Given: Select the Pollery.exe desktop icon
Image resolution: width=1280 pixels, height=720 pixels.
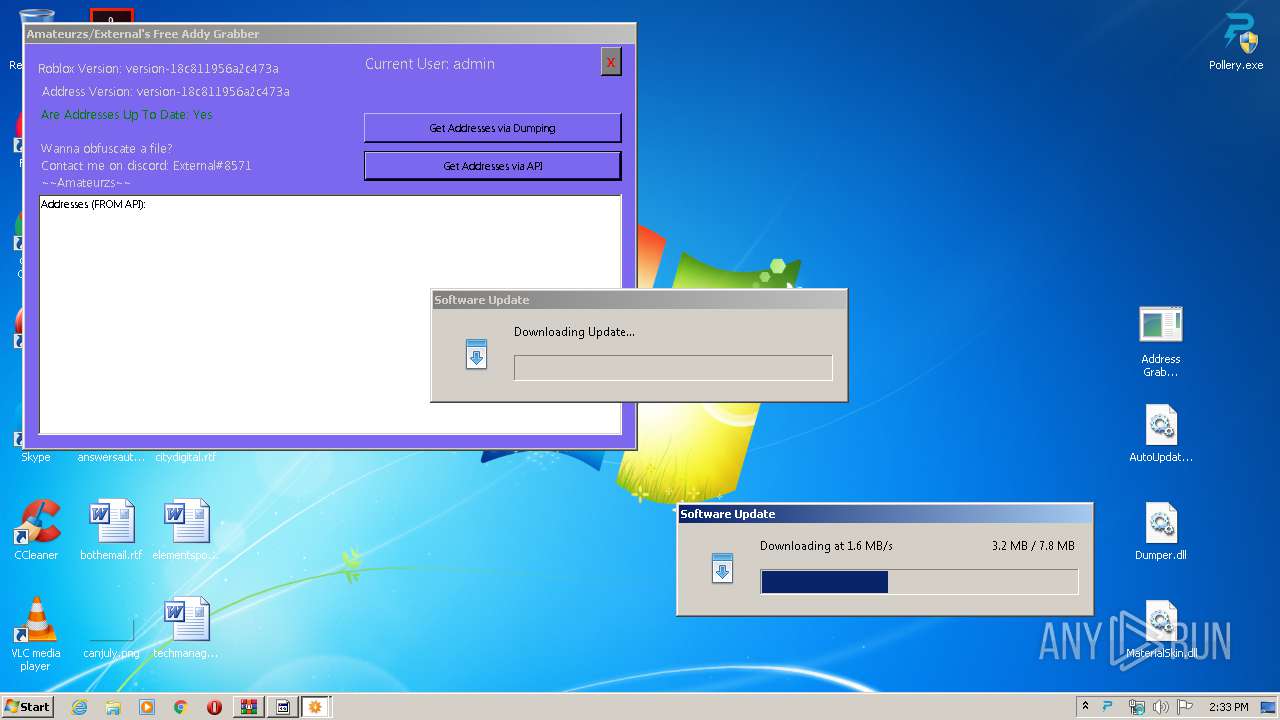Looking at the screenshot, I should (x=1236, y=42).
